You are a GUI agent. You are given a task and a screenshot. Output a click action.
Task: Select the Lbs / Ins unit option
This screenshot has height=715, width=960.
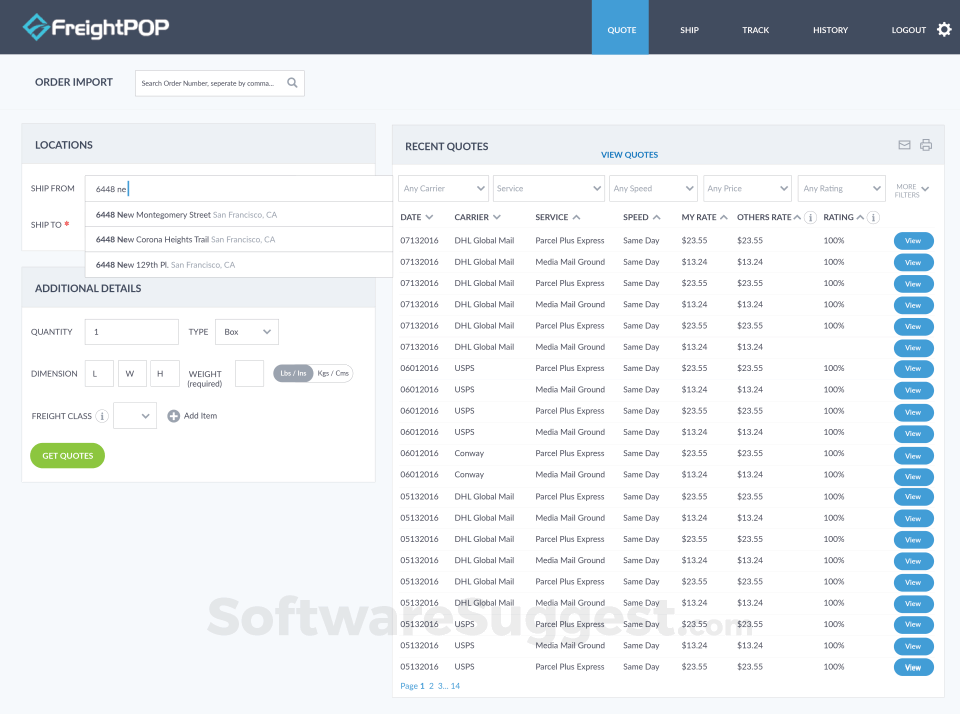click(294, 372)
